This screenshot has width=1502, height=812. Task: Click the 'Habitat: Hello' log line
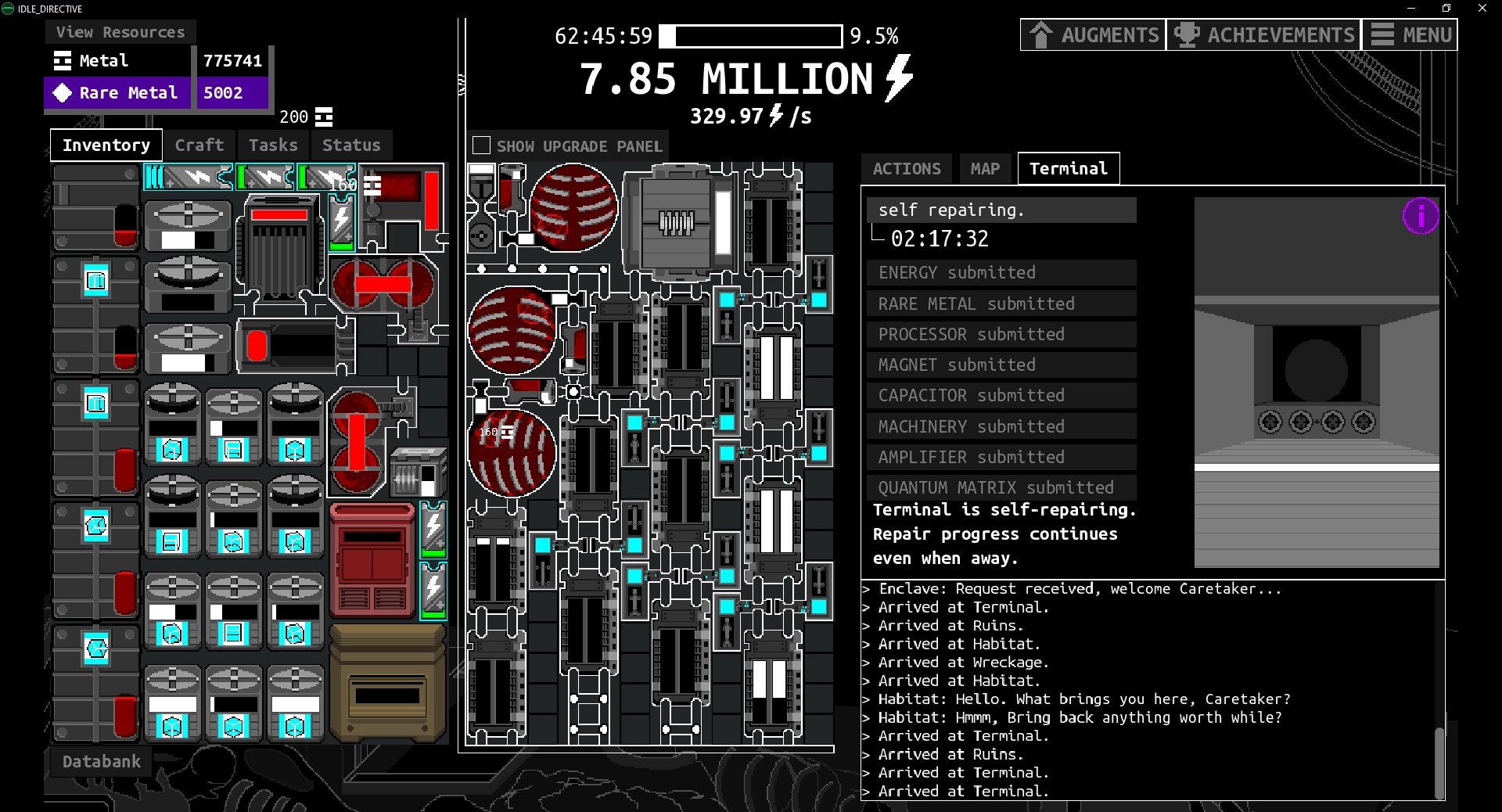pyautogui.click(x=1076, y=699)
